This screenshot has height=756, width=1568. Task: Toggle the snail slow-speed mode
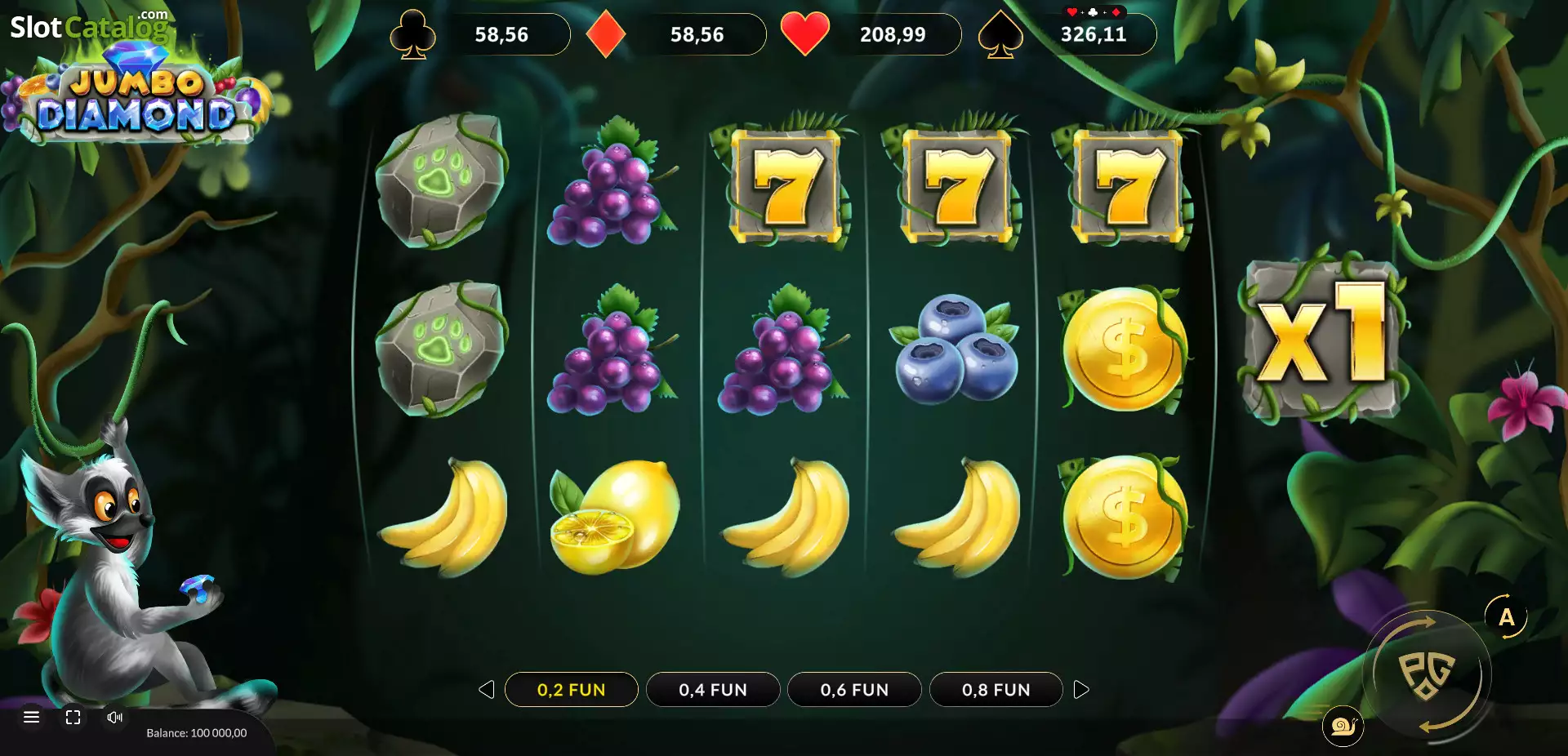1343,725
